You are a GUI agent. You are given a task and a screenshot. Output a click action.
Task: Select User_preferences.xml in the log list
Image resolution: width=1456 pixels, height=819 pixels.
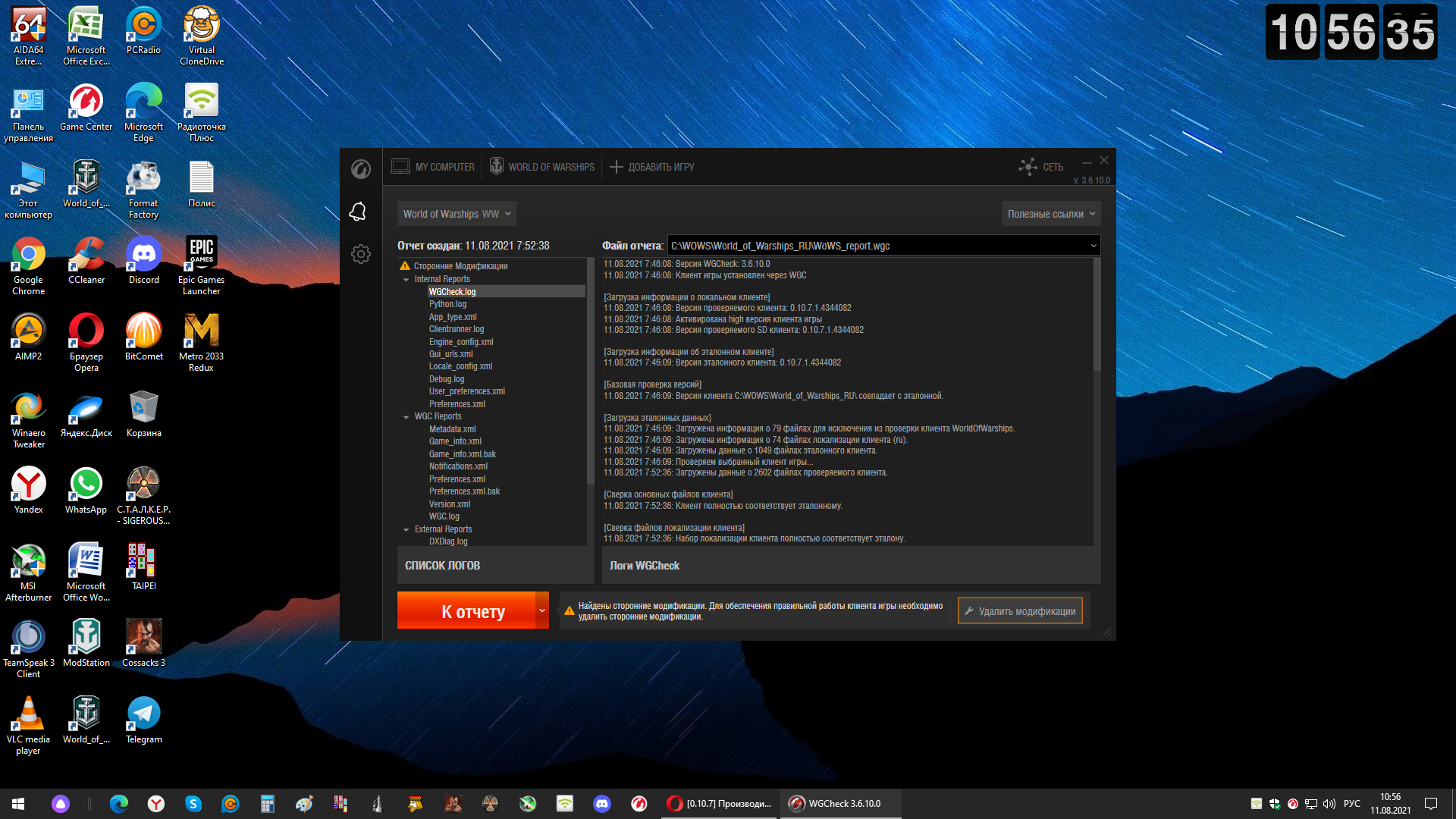click(x=467, y=391)
